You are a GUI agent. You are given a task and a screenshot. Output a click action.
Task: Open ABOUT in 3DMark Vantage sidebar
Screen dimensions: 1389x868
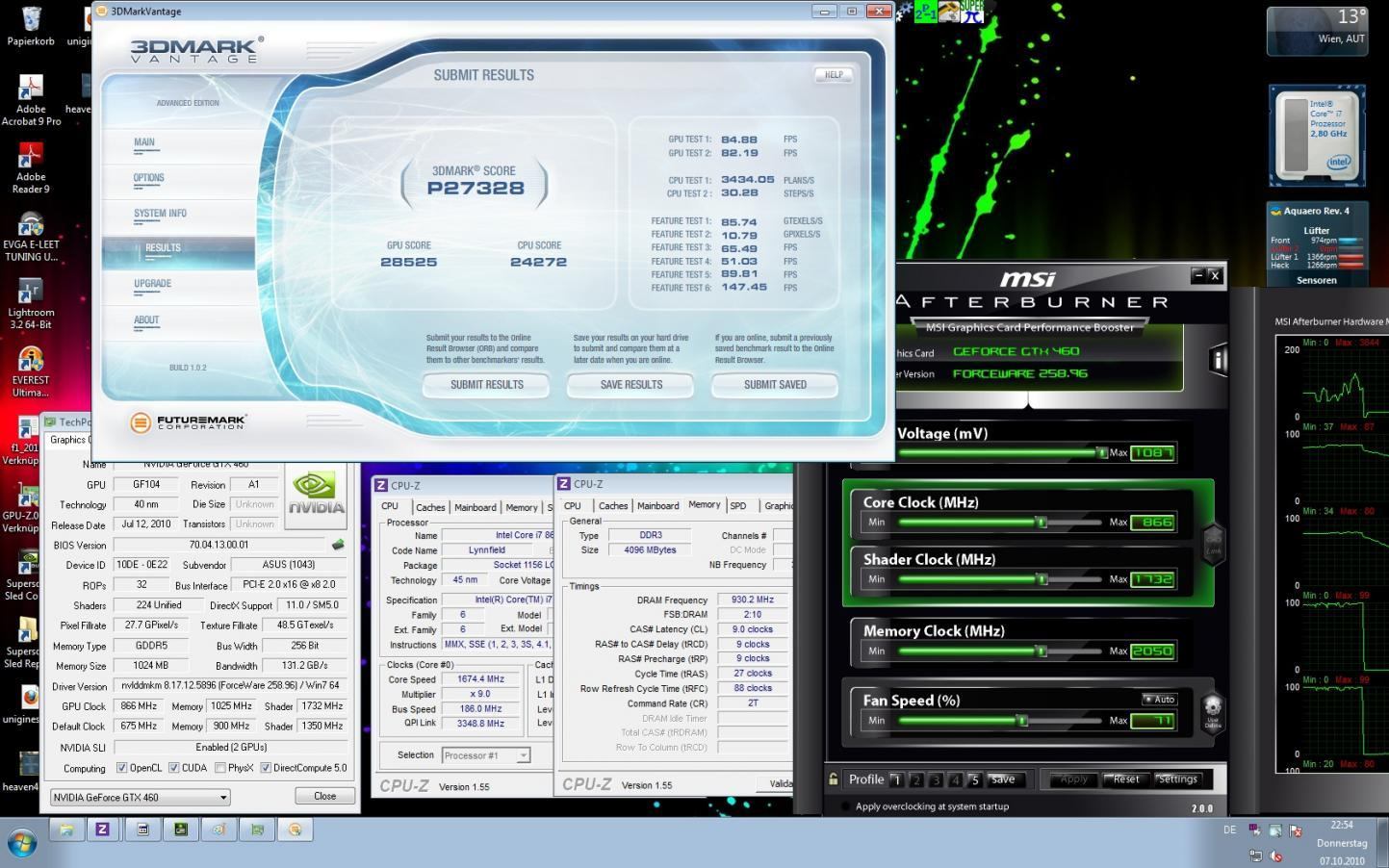pos(146,320)
